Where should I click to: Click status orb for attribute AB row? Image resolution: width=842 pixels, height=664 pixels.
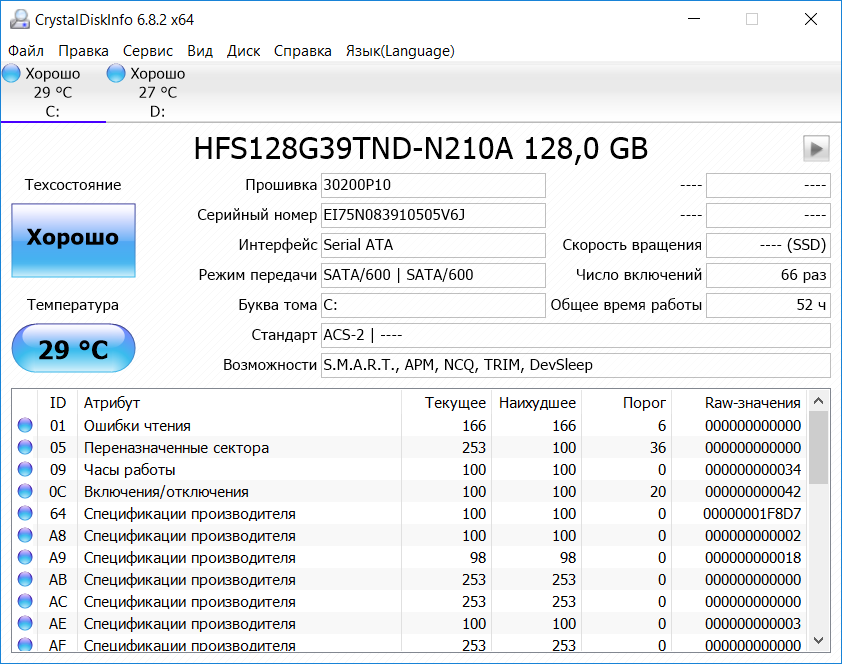pyautogui.click(x=25, y=579)
